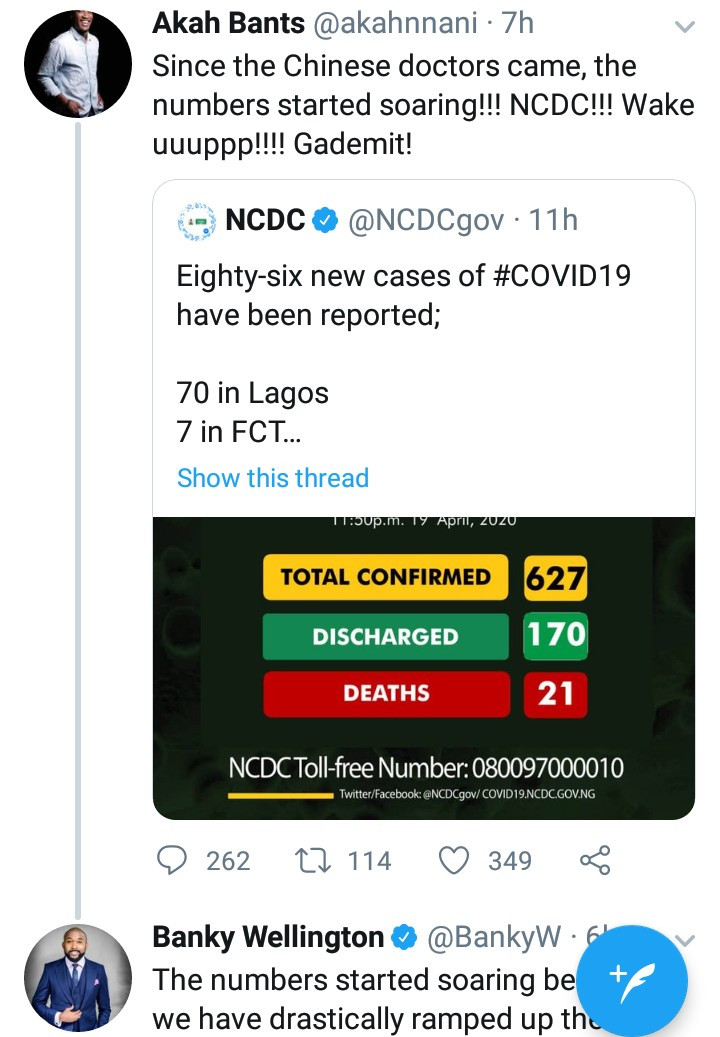The height and width of the screenshot is (1037, 720).
Task: Open NCDC small logo avatar
Action: coord(197,221)
